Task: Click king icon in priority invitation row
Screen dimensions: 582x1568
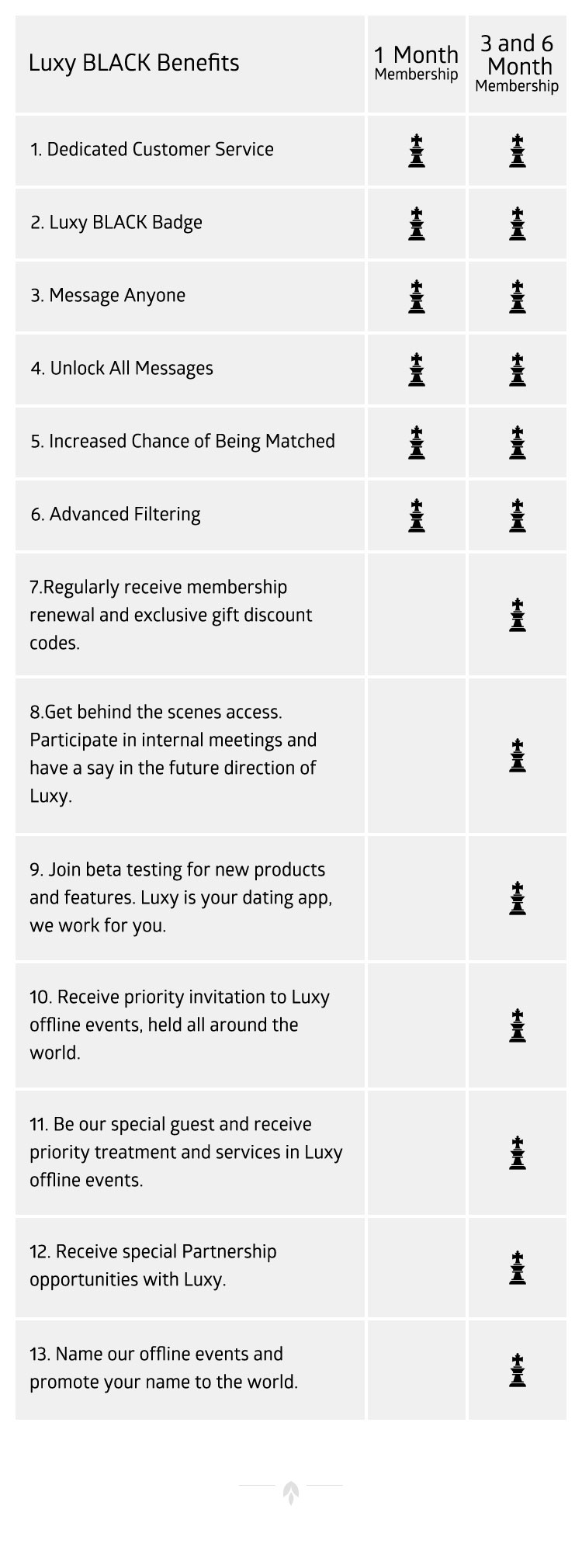Action: tap(518, 1025)
